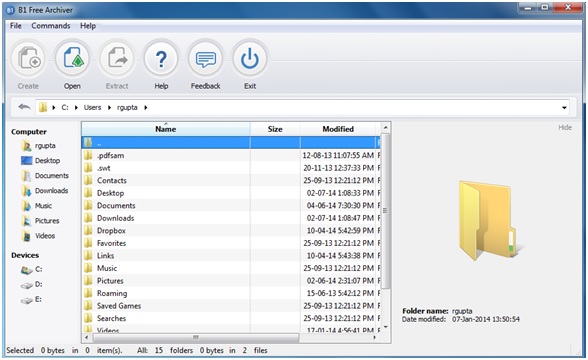Select Desktop in the Computer sidebar
The height and width of the screenshot is (360, 588).
point(47,160)
